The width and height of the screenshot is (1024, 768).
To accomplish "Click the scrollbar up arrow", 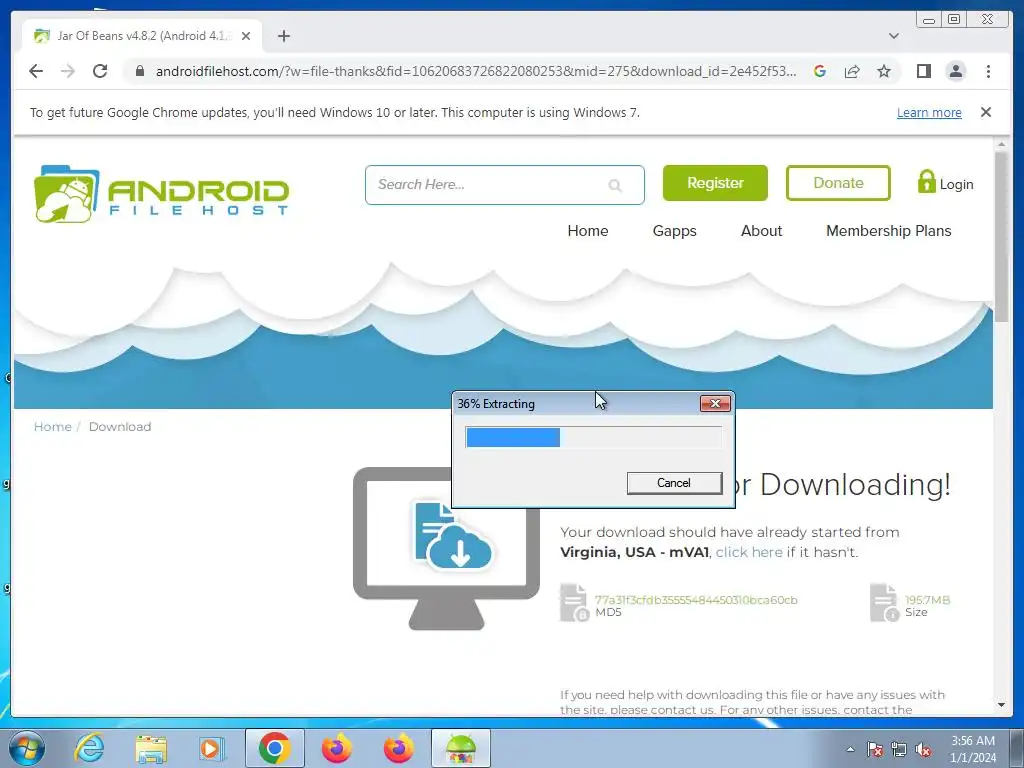I will [1001, 144].
